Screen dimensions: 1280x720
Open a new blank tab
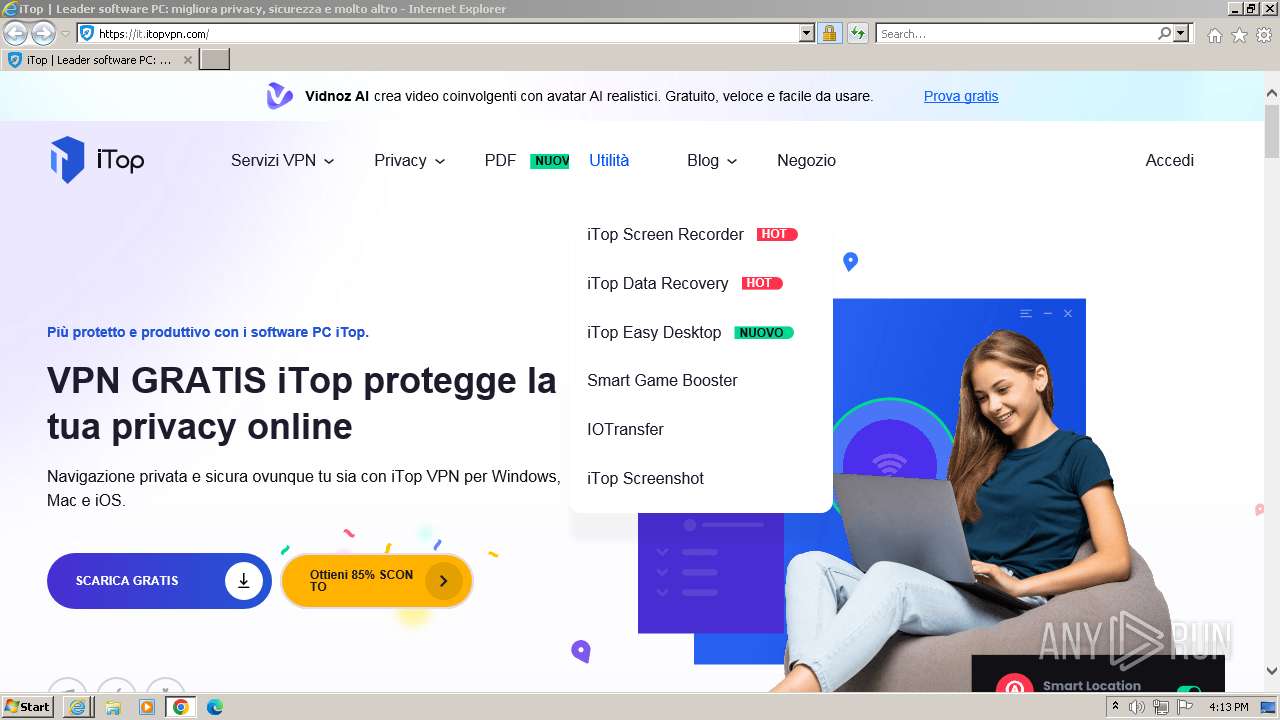pos(215,60)
